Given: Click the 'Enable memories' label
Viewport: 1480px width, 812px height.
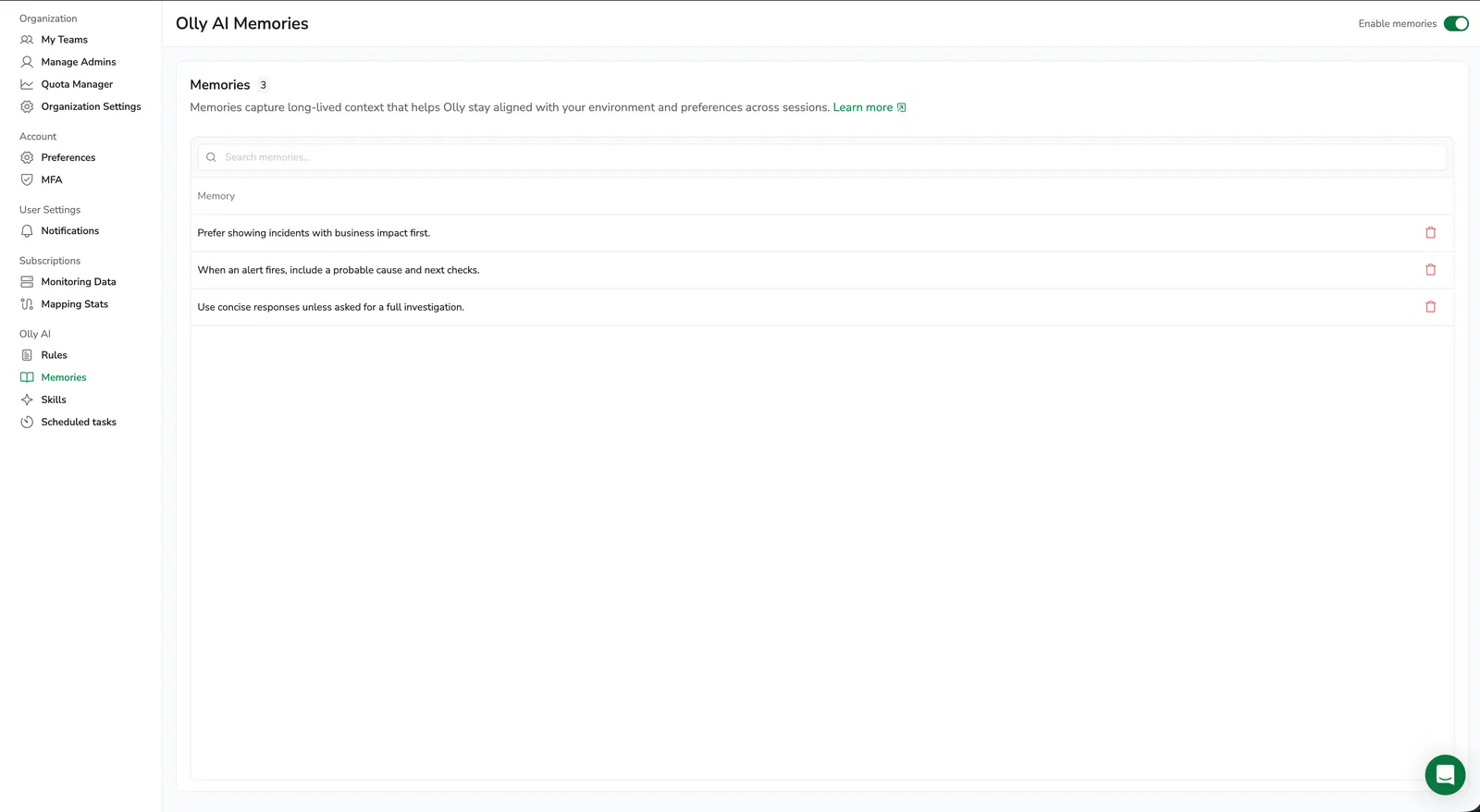Looking at the screenshot, I should click(1397, 24).
